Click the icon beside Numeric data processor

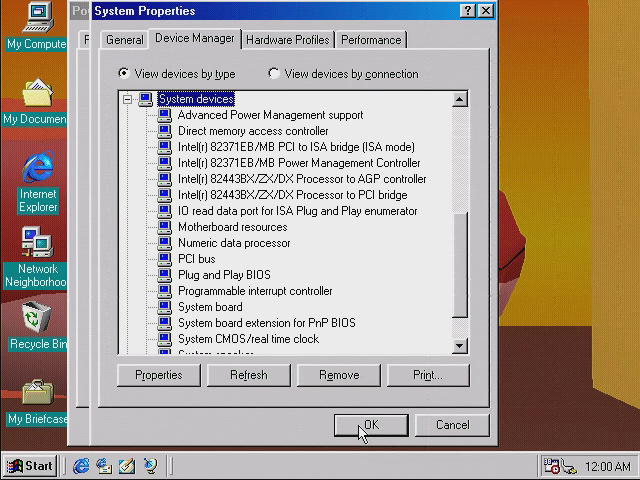pyautogui.click(x=164, y=243)
